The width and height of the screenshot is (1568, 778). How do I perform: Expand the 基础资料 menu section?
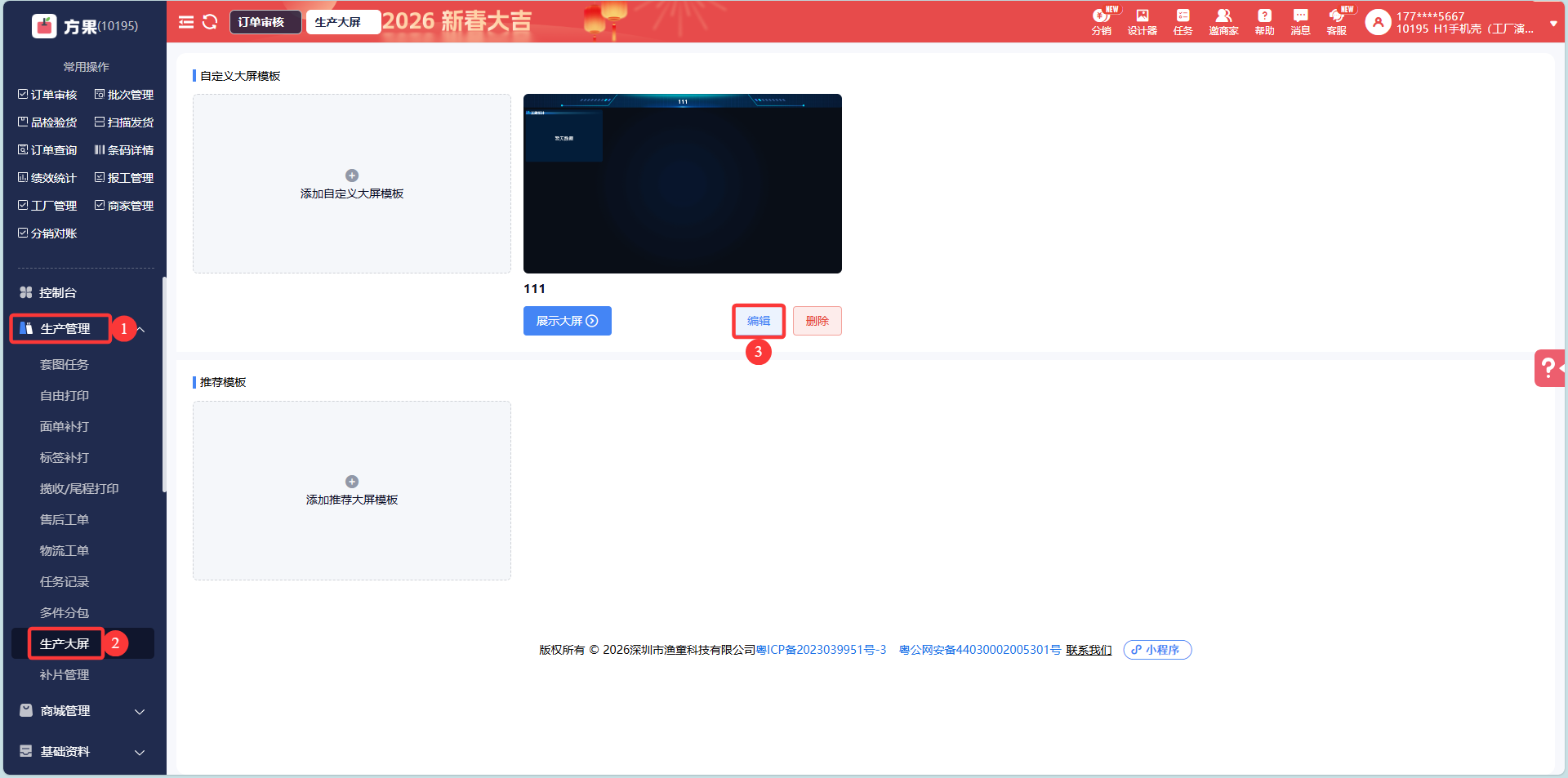(x=139, y=752)
